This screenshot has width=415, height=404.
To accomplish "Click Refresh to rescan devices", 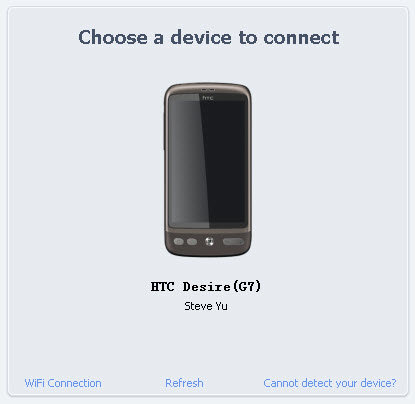I will (x=184, y=383).
